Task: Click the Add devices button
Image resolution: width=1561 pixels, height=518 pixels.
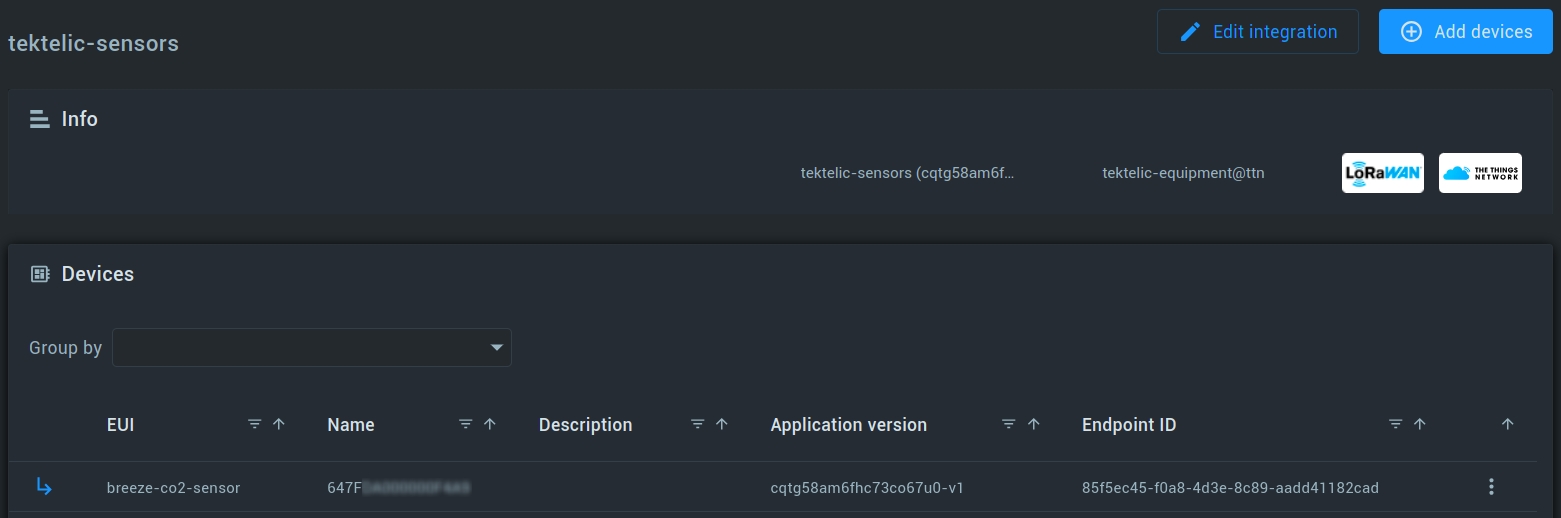Action: pyautogui.click(x=1465, y=32)
